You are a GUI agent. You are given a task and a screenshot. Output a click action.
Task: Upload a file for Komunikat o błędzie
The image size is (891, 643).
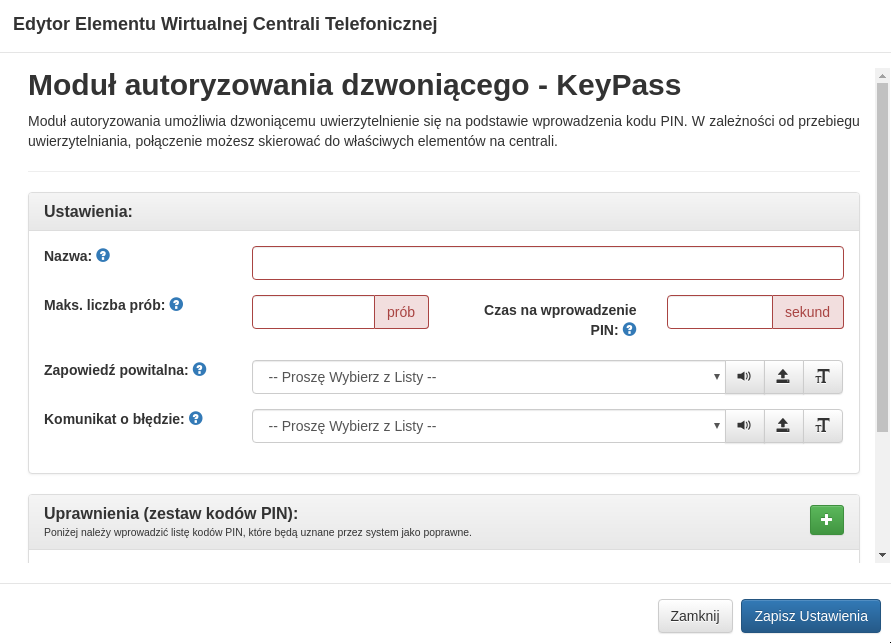coord(783,426)
